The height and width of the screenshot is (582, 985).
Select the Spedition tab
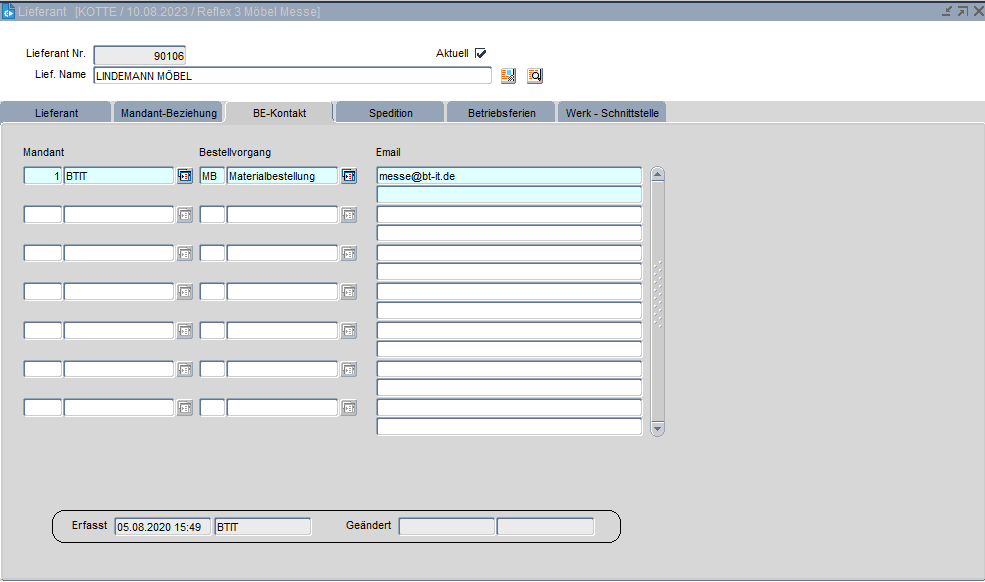390,113
